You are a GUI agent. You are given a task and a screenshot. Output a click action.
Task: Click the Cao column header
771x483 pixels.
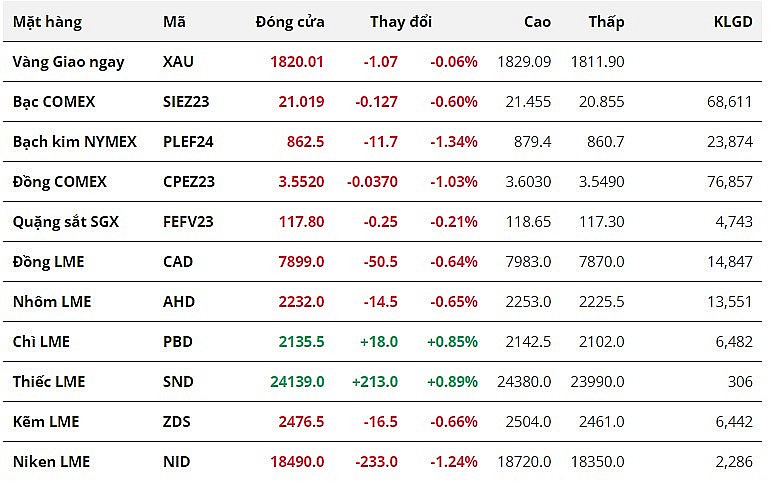point(537,21)
